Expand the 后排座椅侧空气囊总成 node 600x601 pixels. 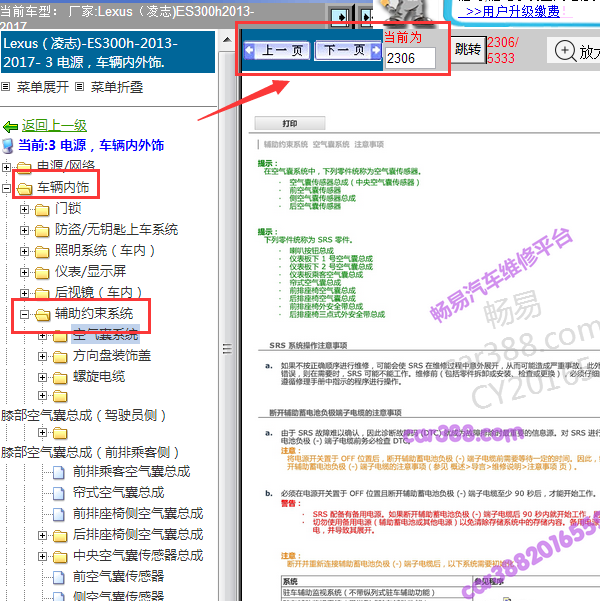[x=42, y=535]
